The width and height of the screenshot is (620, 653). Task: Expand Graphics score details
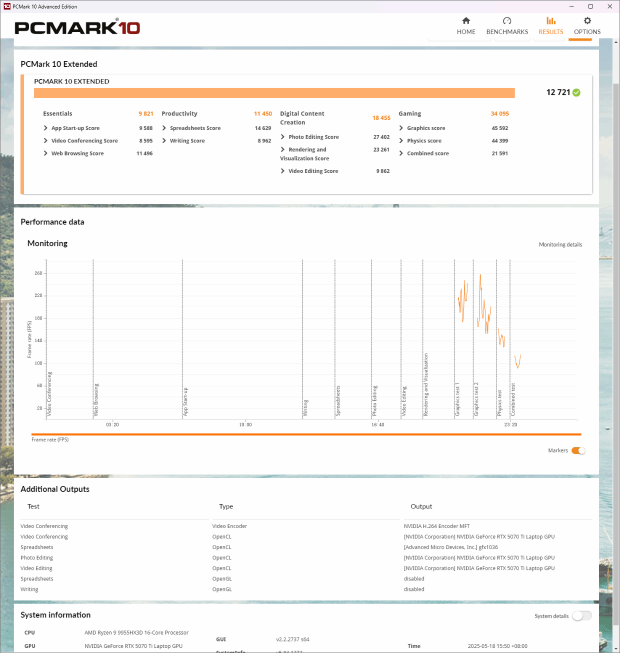click(x=401, y=128)
